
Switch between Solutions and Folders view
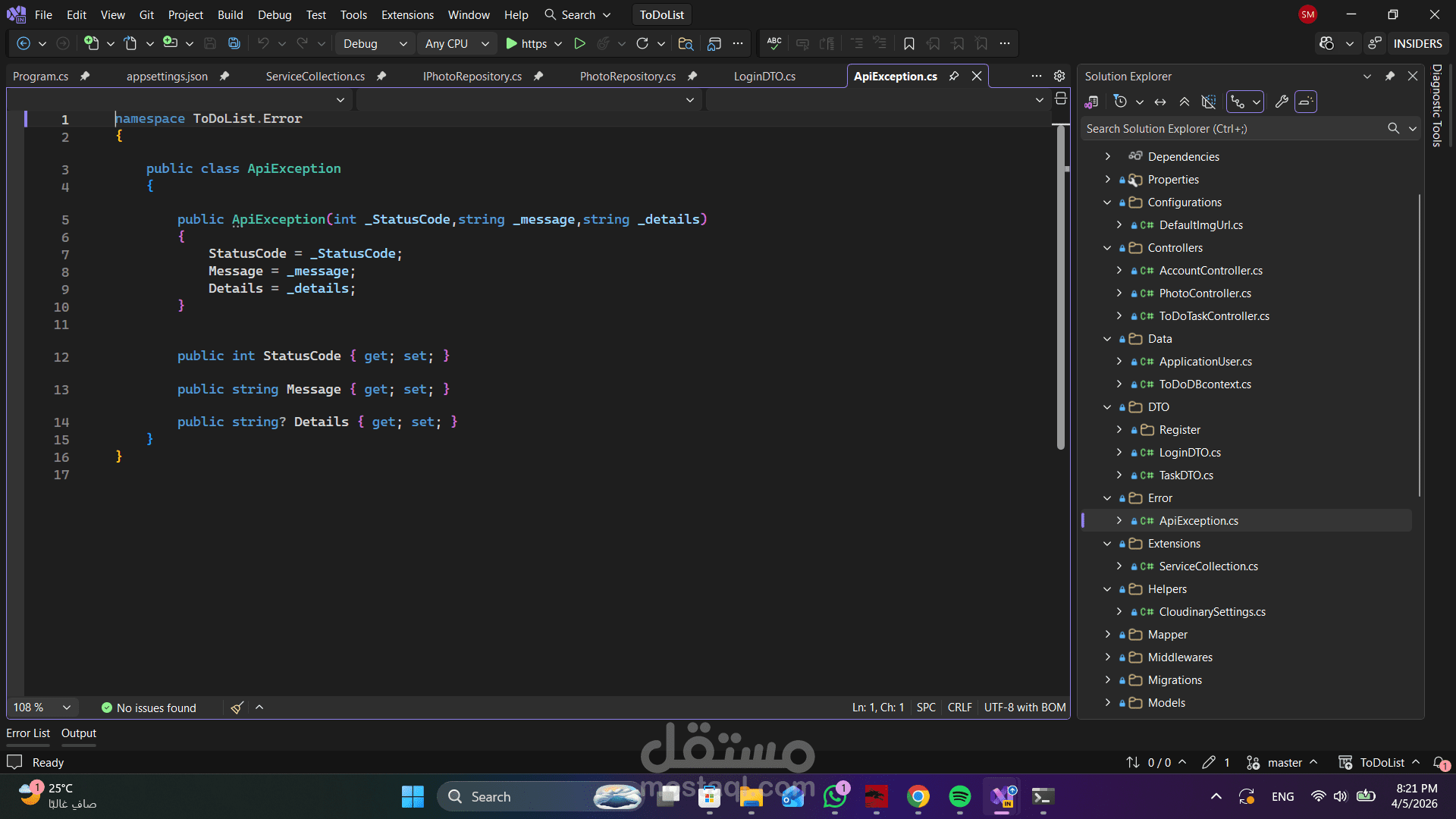point(1092,102)
